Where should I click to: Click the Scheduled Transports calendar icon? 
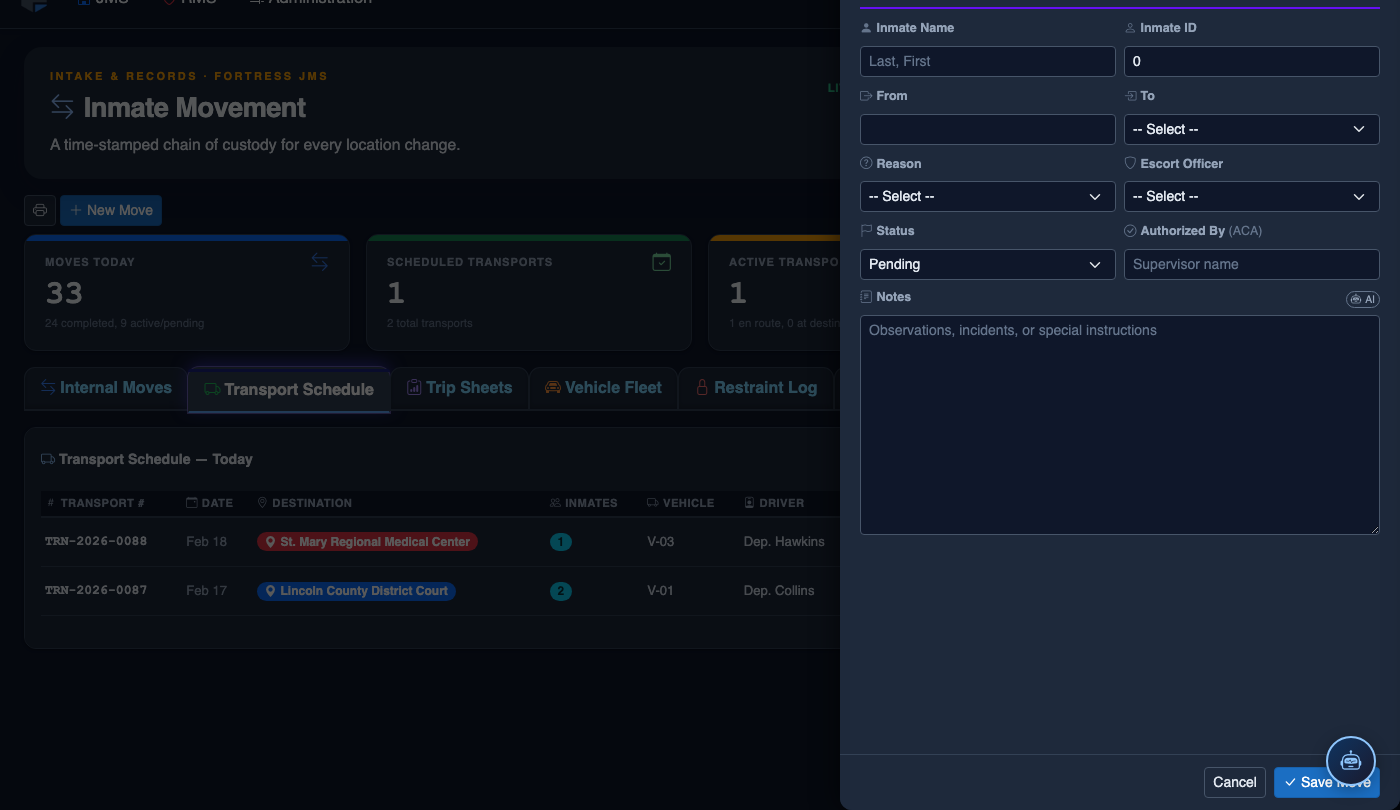click(661, 262)
